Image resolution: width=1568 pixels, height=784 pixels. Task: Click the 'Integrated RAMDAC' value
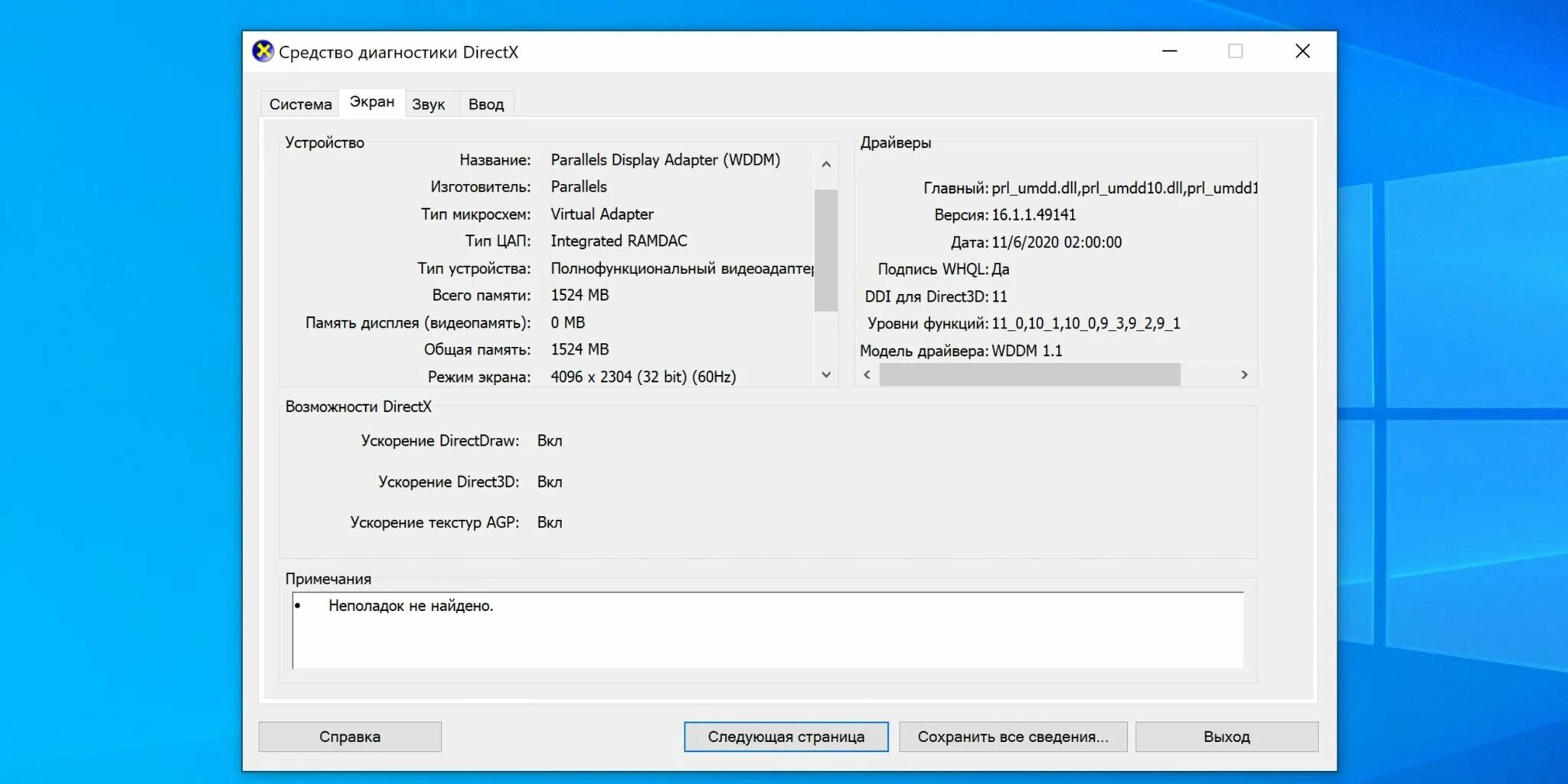click(x=619, y=241)
